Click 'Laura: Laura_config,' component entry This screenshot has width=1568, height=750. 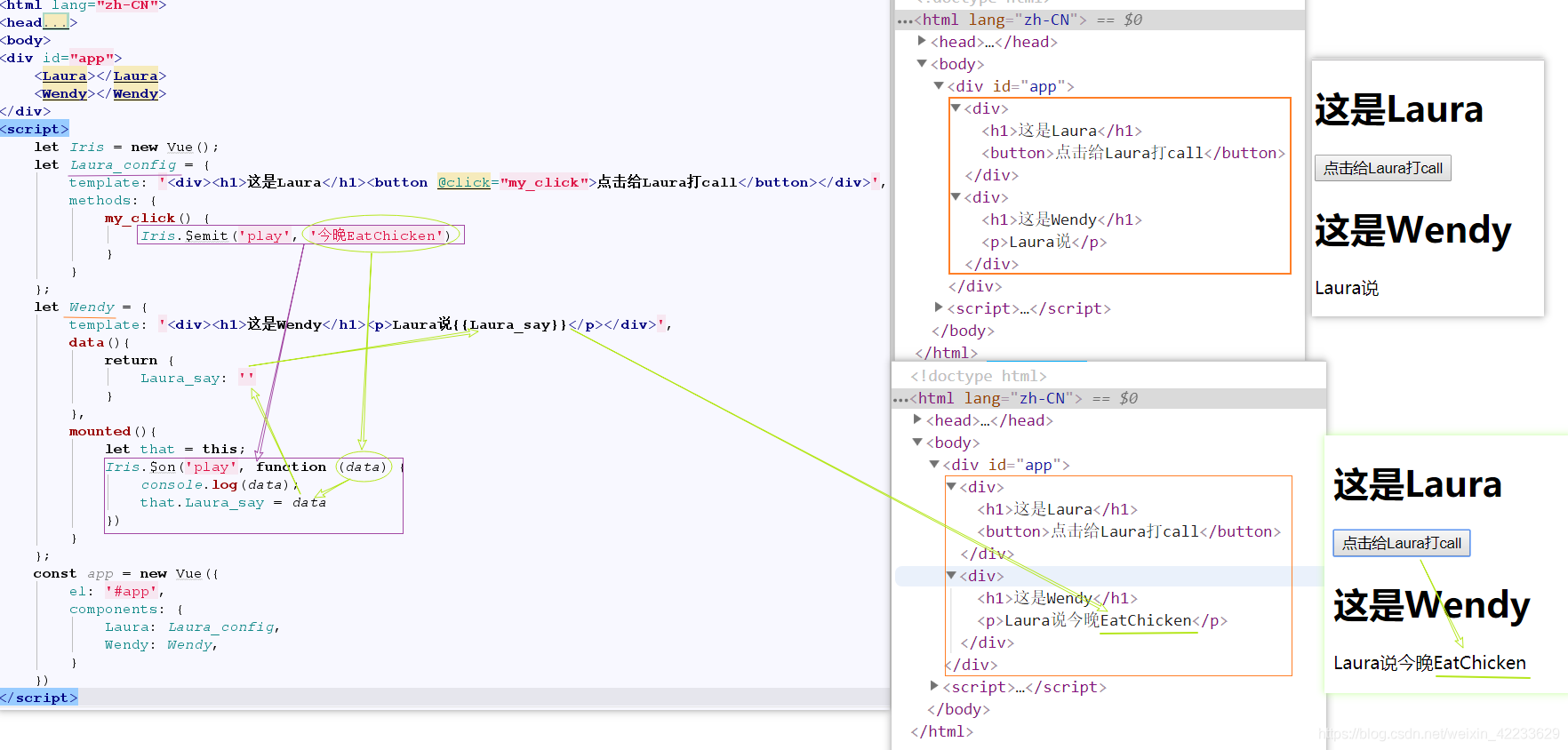tap(192, 626)
